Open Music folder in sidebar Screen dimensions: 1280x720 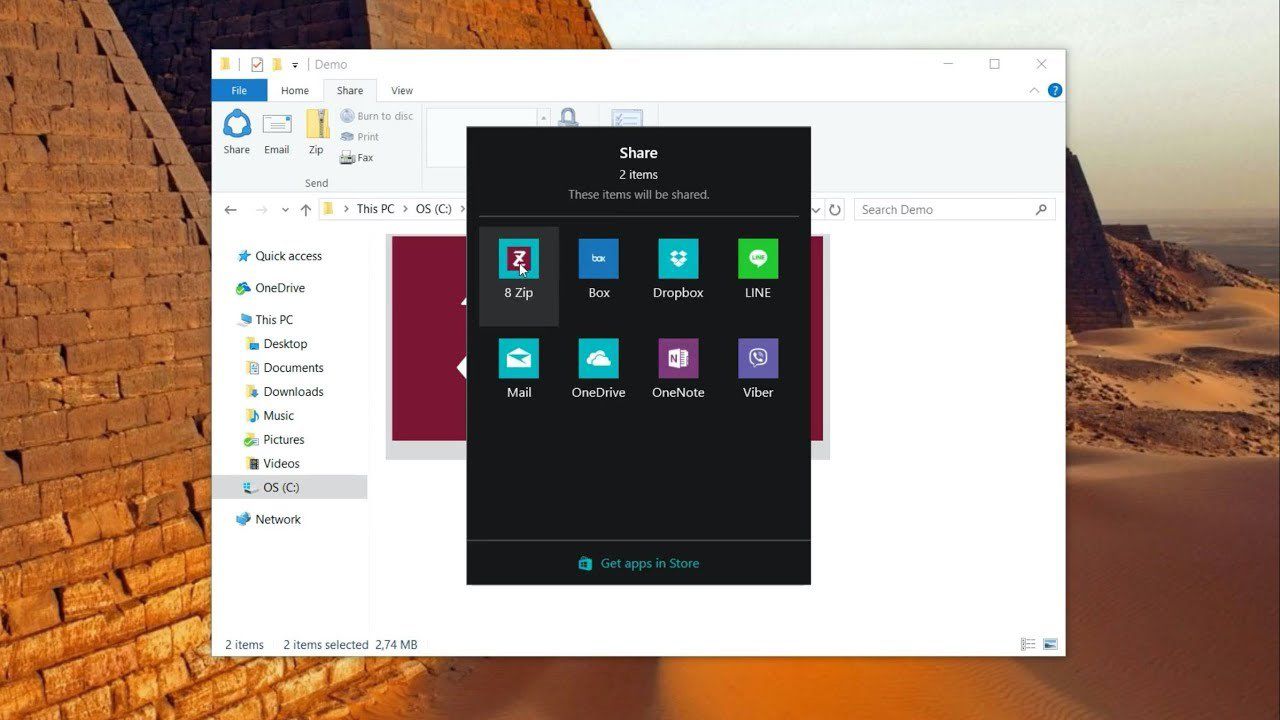270,416
